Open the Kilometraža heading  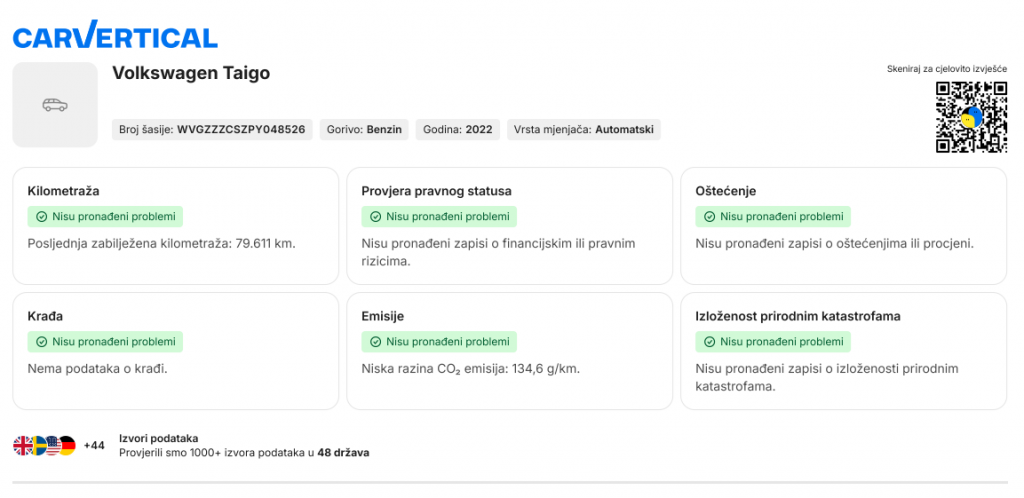coord(64,190)
